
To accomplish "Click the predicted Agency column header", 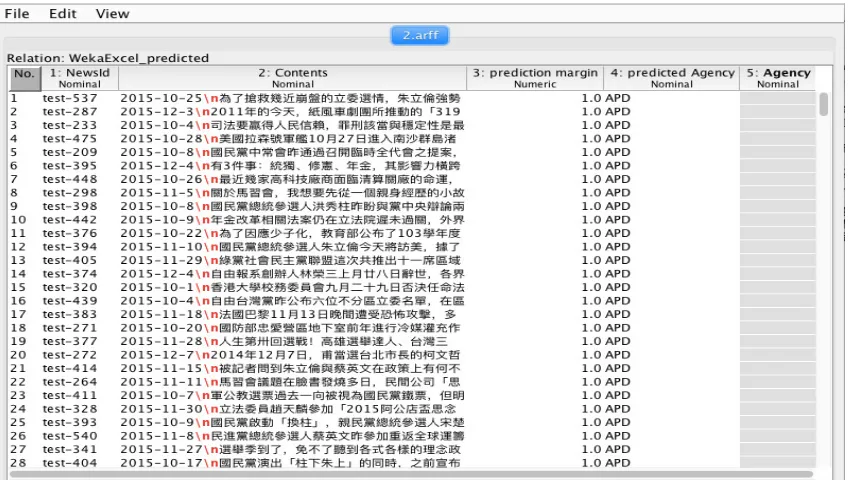I will click(672, 78).
